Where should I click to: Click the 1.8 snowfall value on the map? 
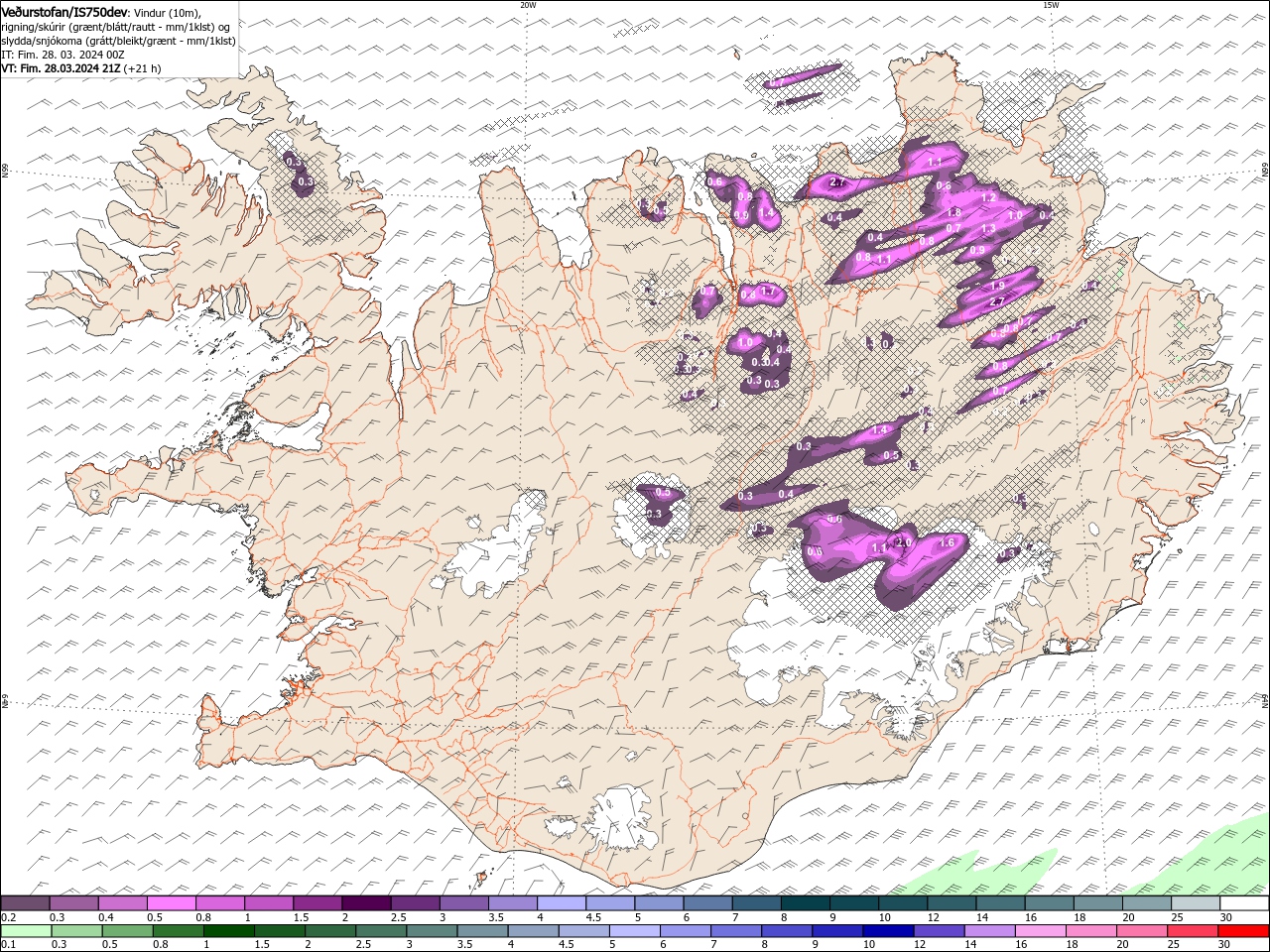pyautogui.click(x=954, y=212)
